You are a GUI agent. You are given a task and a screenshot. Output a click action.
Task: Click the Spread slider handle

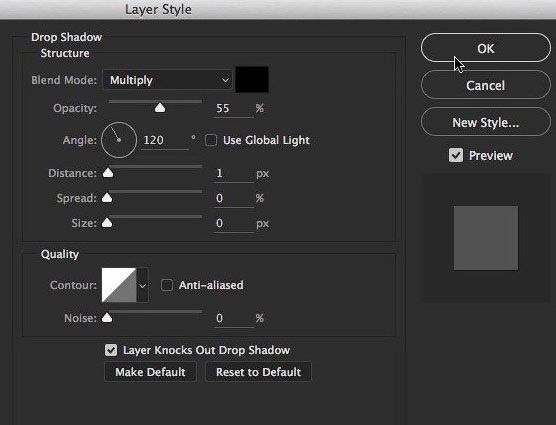(107, 197)
